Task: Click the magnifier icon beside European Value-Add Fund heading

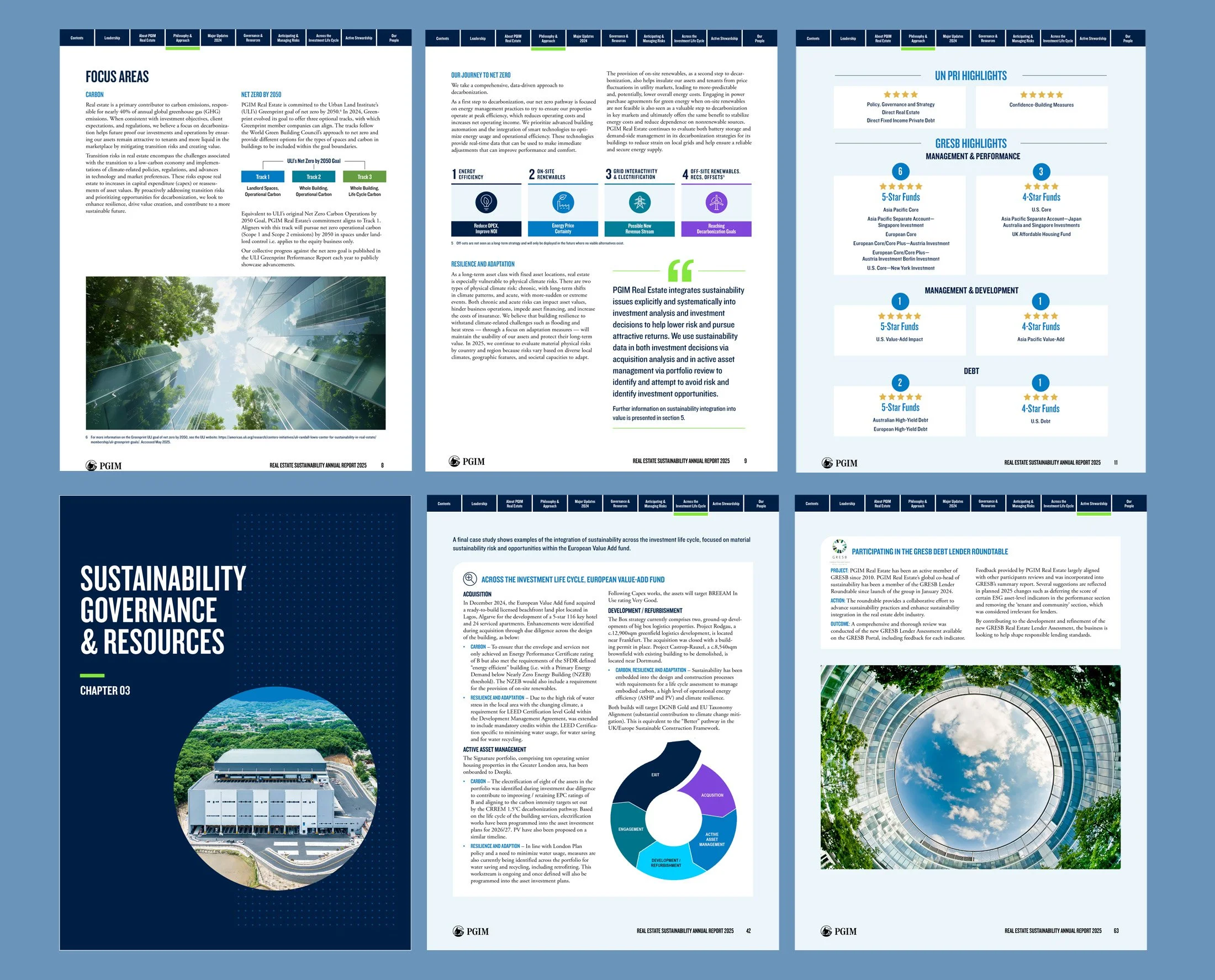Action: (470, 579)
